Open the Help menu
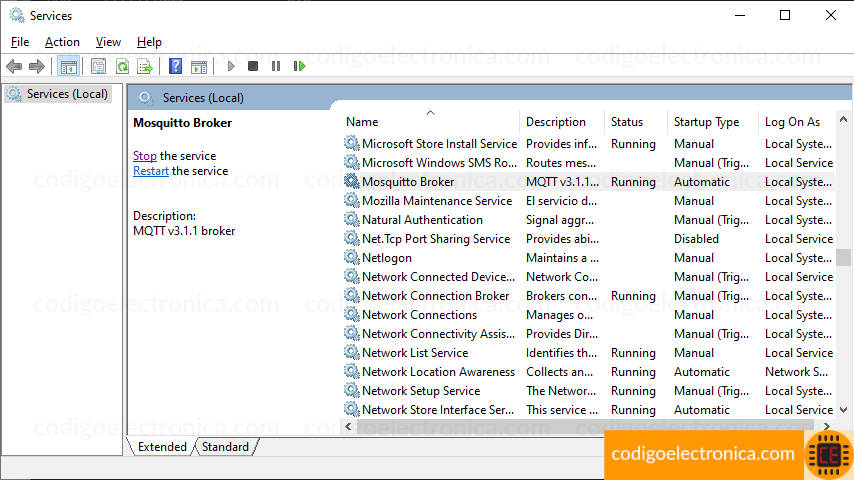Viewport: 854px width, 480px height. click(149, 42)
